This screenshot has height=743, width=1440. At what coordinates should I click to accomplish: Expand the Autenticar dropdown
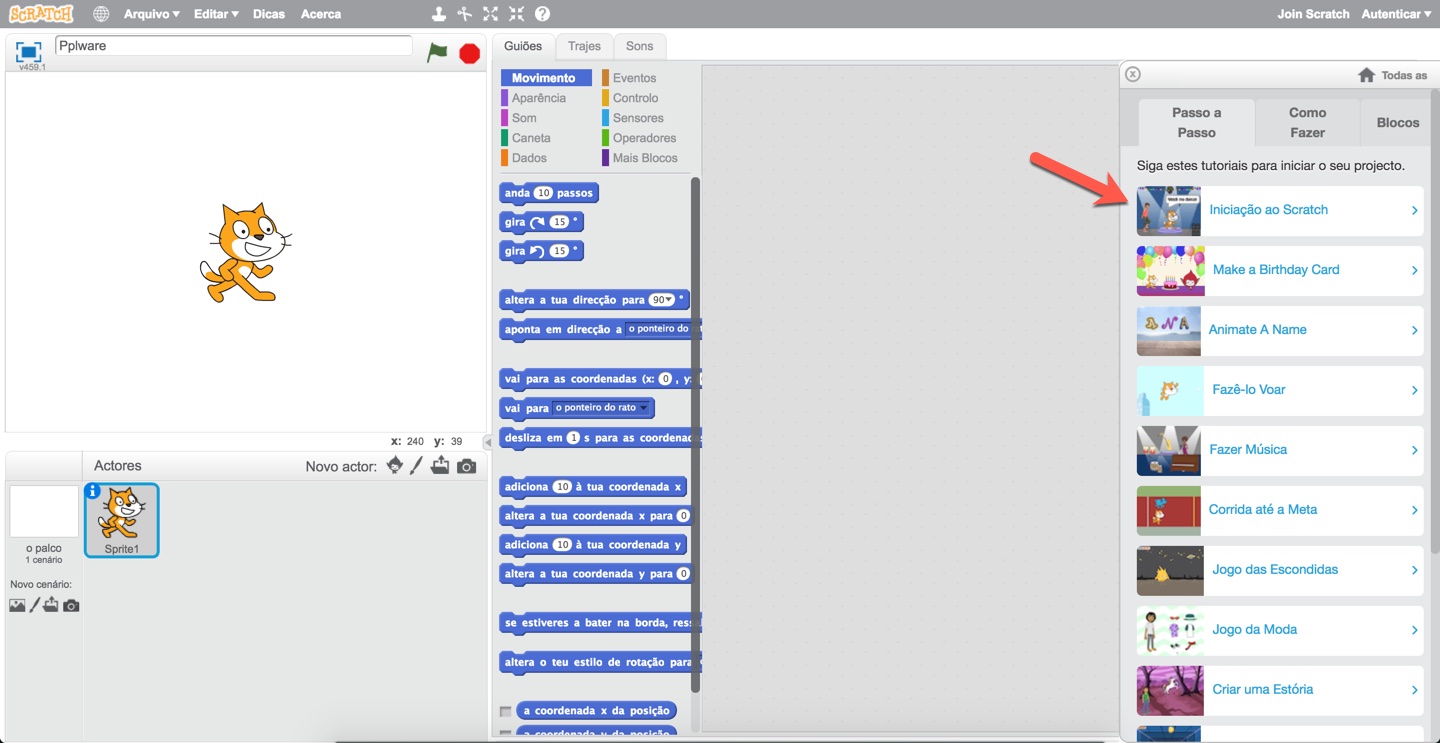click(x=1396, y=14)
